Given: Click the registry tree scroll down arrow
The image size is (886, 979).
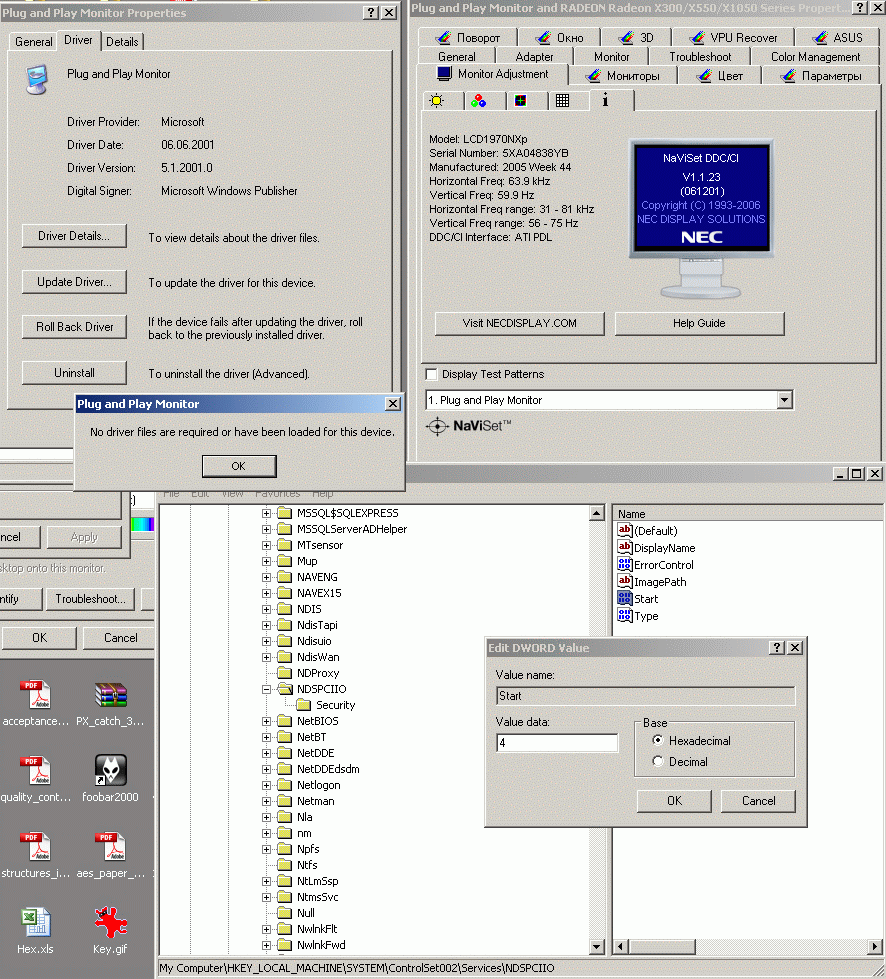Looking at the screenshot, I should (x=597, y=947).
